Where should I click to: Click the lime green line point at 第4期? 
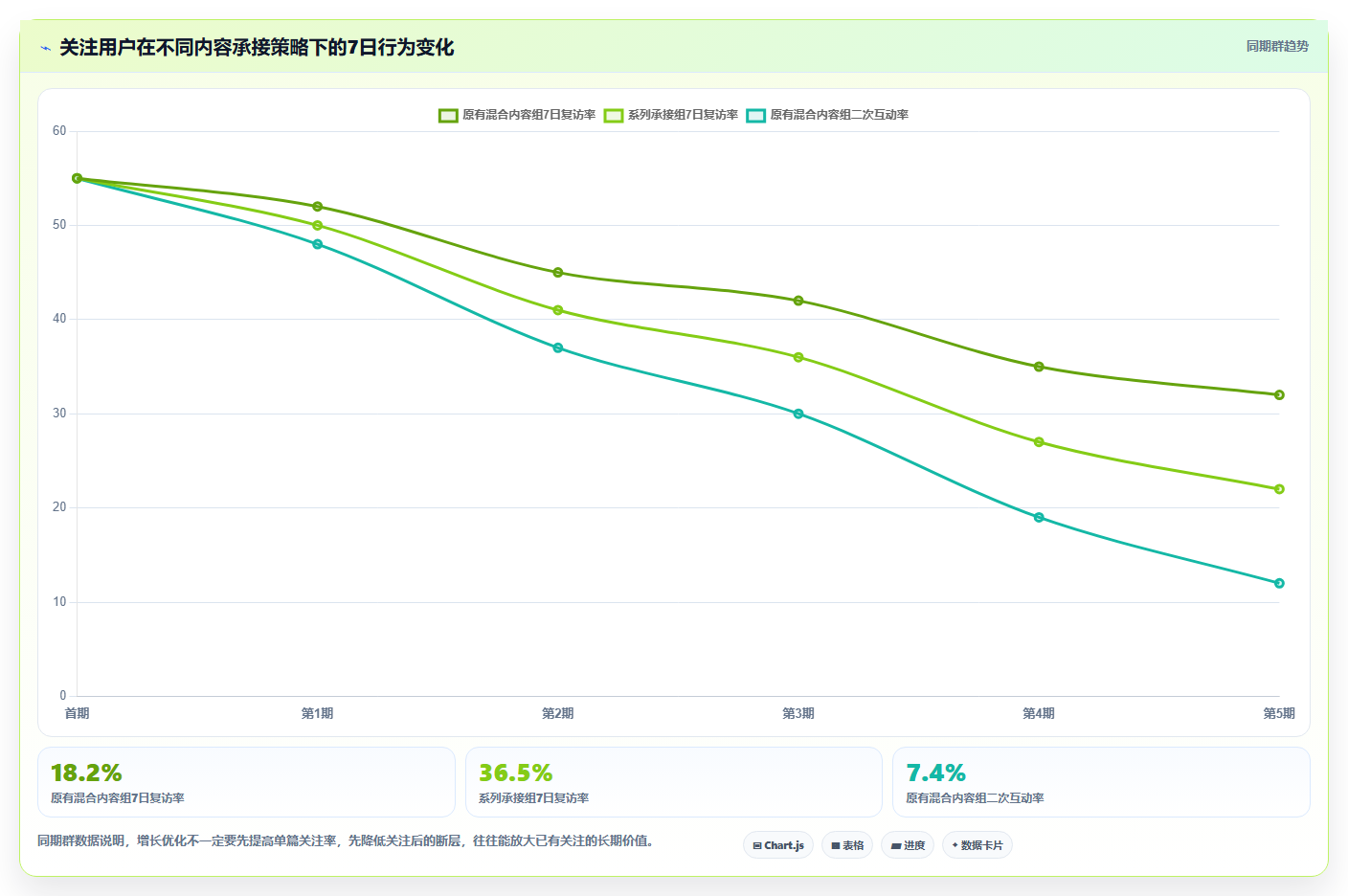(x=1039, y=442)
